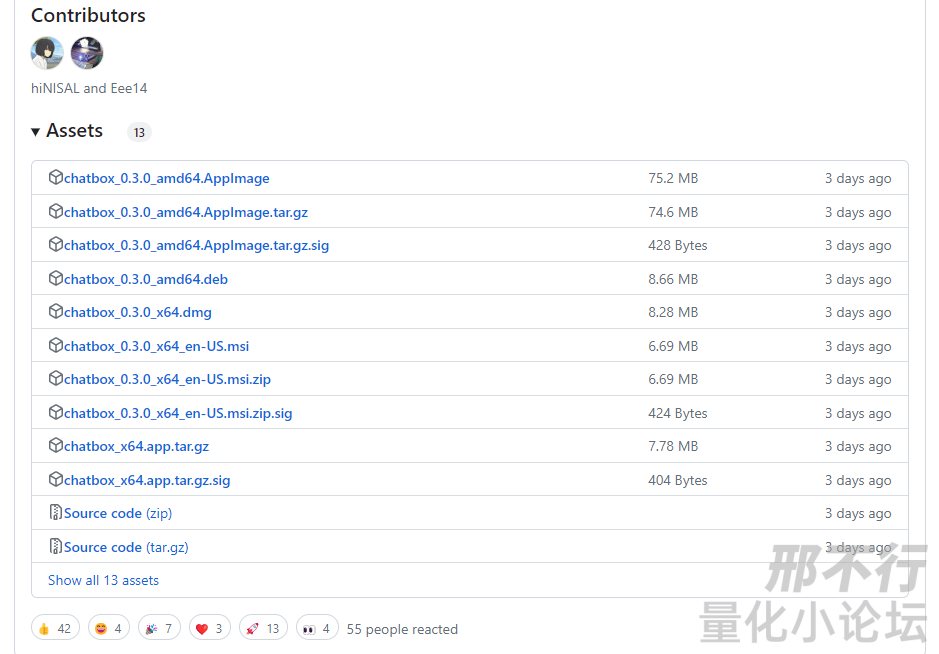Click package icon beside amd64.AppImage

pos(56,177)
